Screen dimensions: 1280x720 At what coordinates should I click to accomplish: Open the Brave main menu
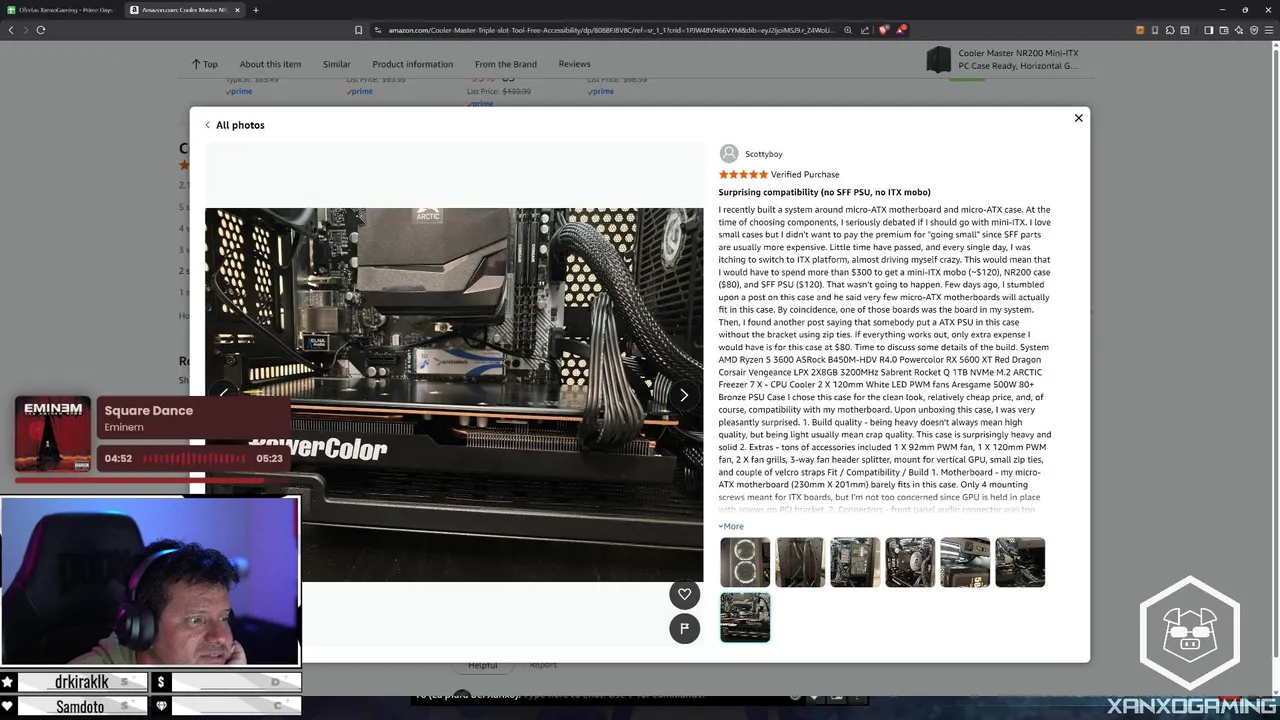pyautogui.click(x=1268, y=30)
